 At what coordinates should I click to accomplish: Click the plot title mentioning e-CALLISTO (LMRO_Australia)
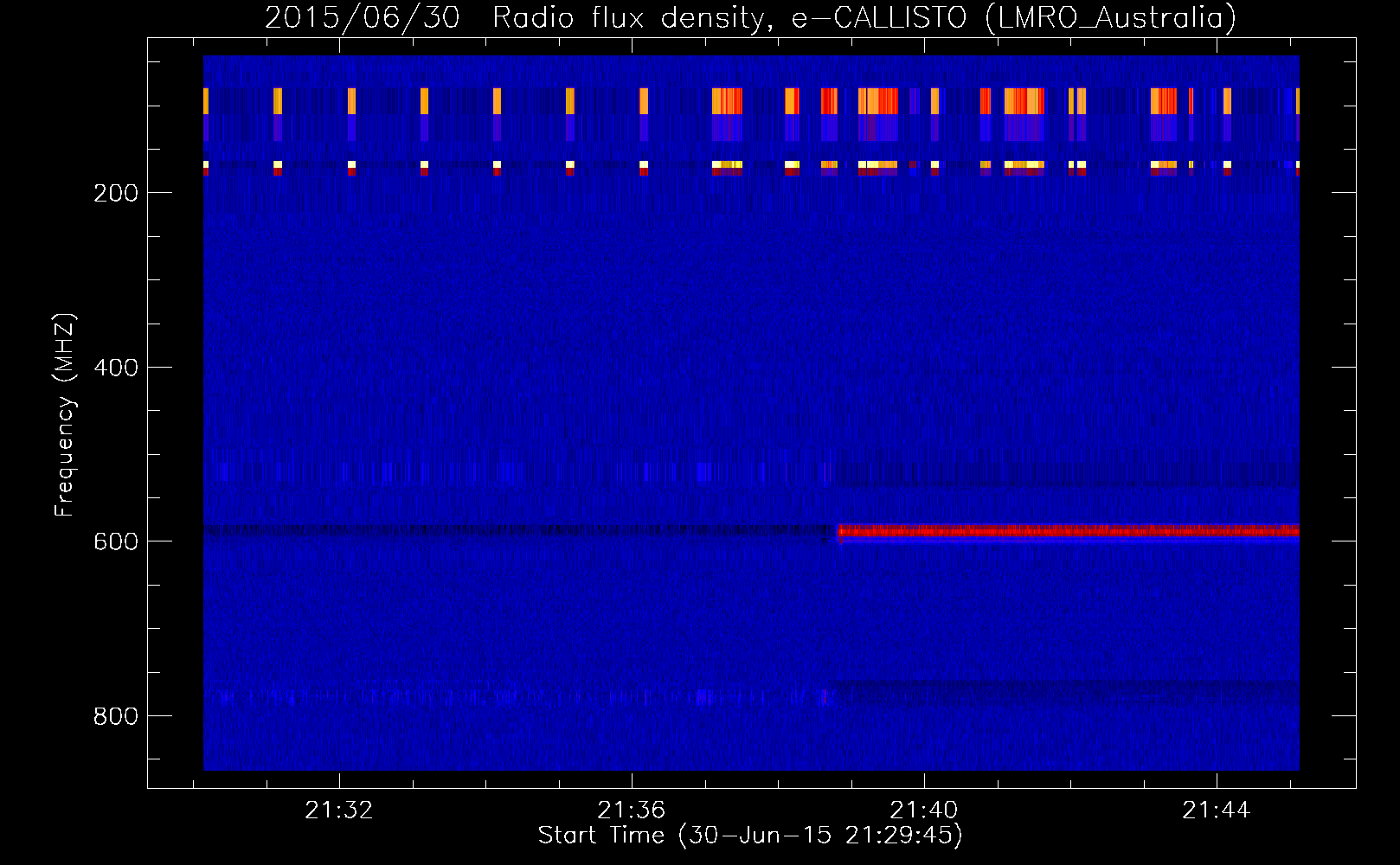pos(750,17)
